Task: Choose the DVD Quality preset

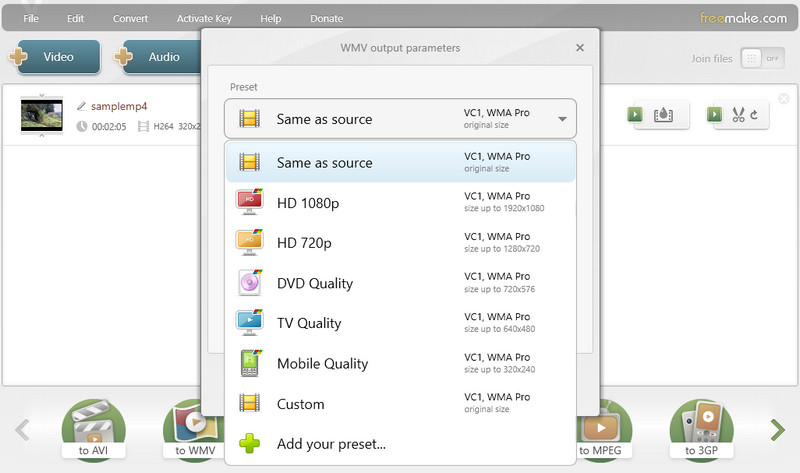Action: [401, 283]
